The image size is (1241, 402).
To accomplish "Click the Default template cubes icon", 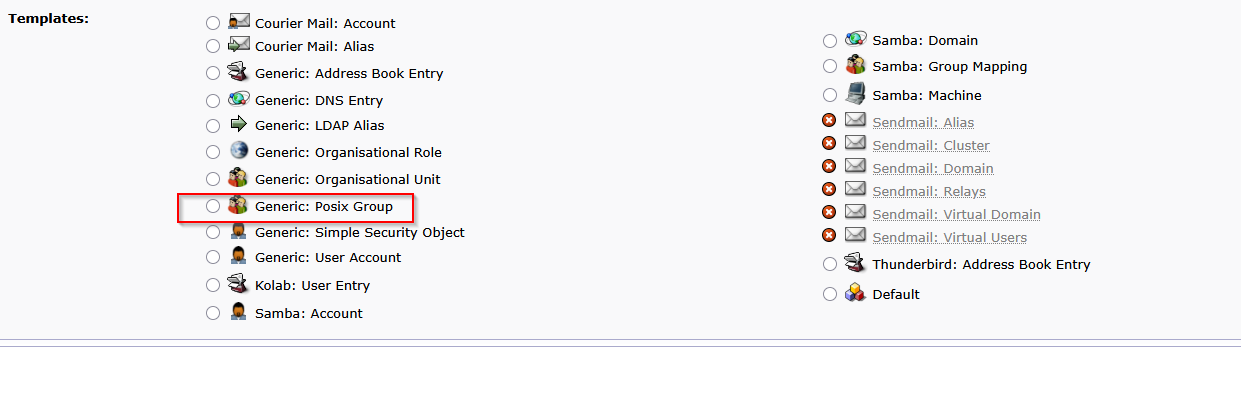I will [x=855, y=293].
